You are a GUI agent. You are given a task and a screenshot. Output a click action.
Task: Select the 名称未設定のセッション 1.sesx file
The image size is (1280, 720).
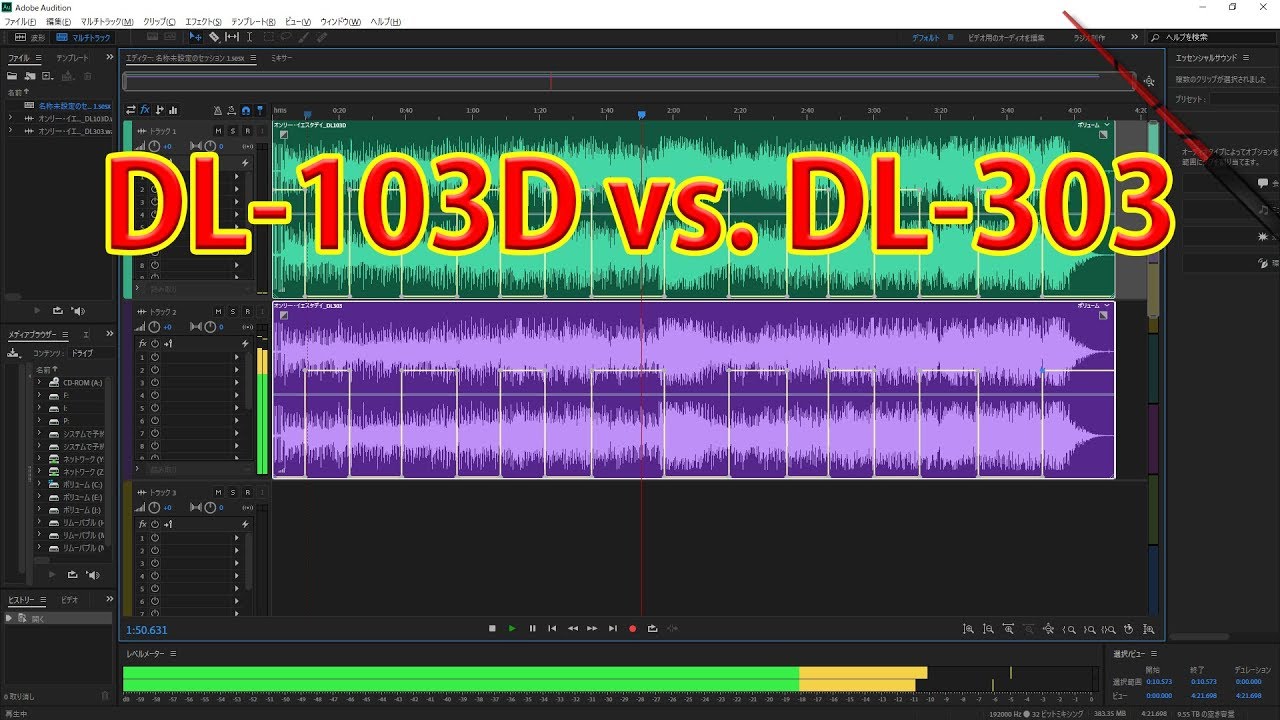[75, 105]
